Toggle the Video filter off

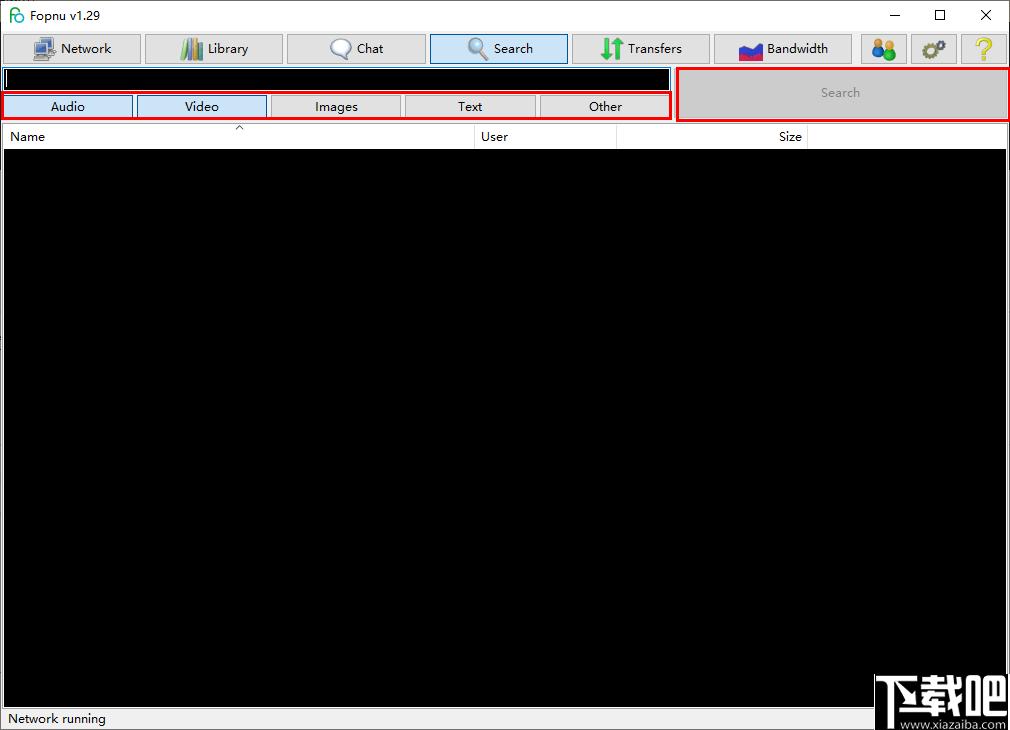click(202, 106)
